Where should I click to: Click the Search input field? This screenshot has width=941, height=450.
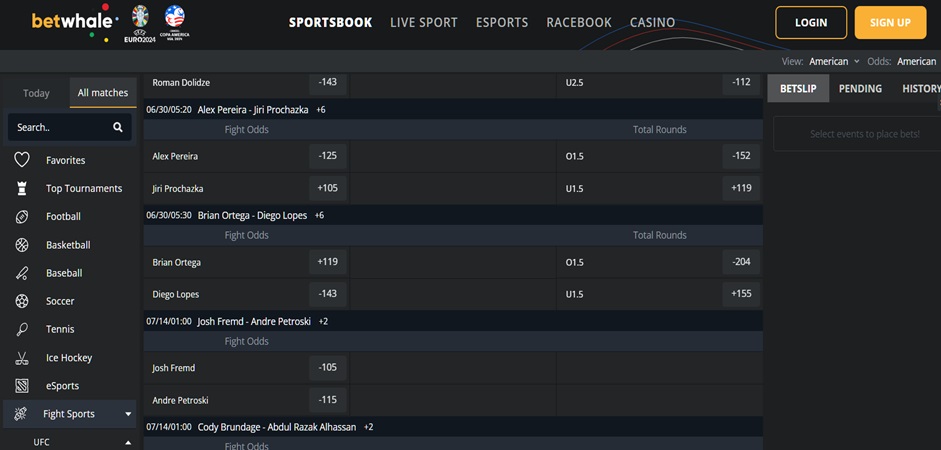pos(58,127)
